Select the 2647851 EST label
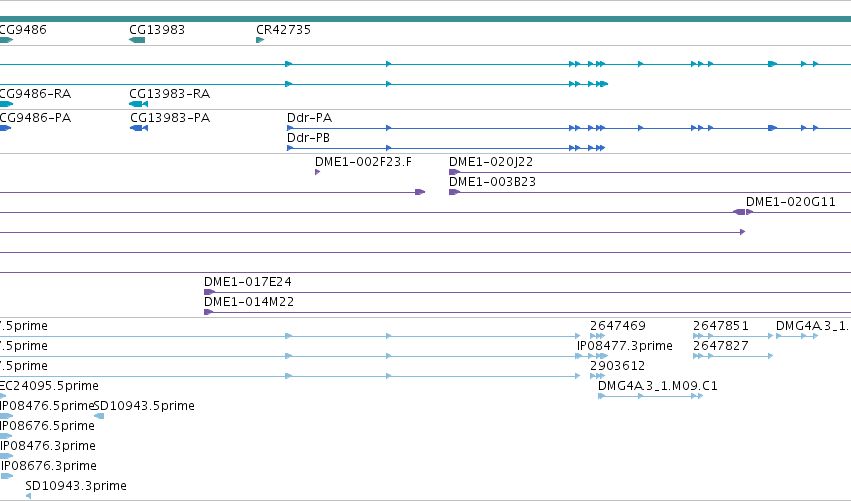851x501 pixels. (x=721, y=326)
